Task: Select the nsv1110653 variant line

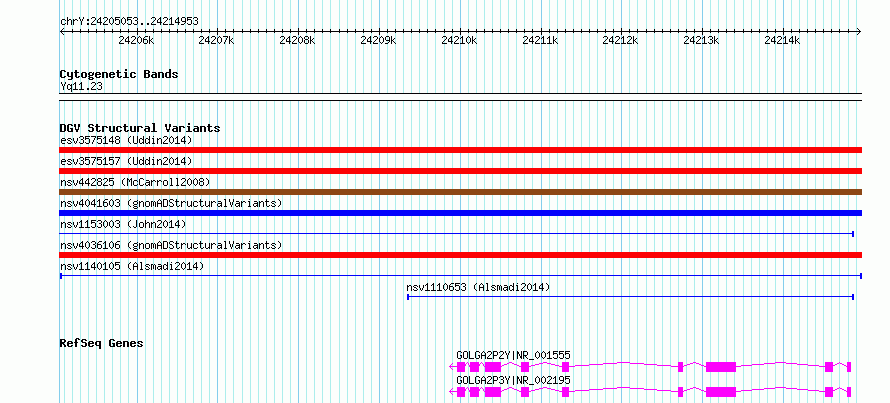Action: [x=631, y=297]
